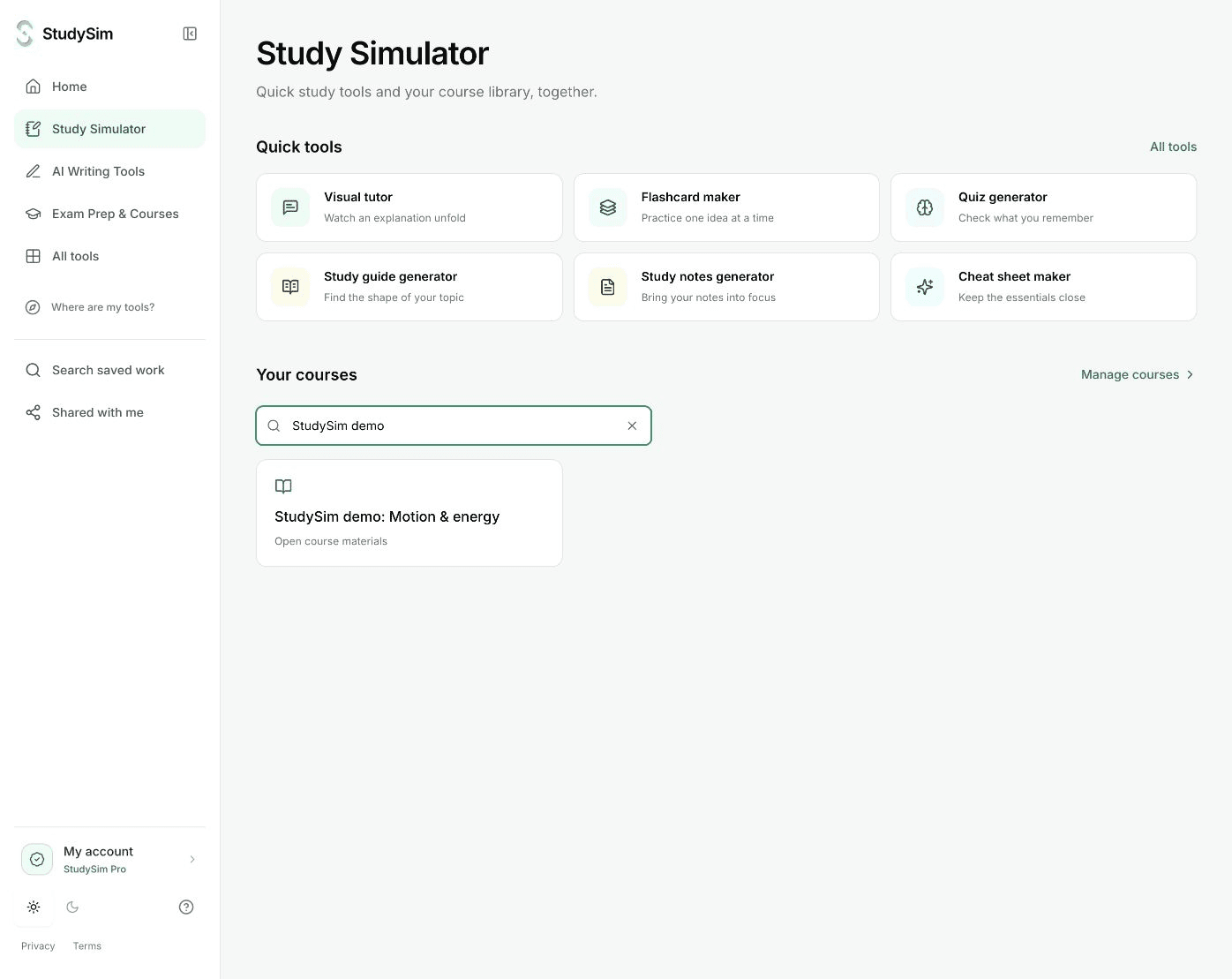The height and width of the screenshot is (979, 1232).
Task: Launch the Quiz generator tool
Action: tap(1043, 207)
